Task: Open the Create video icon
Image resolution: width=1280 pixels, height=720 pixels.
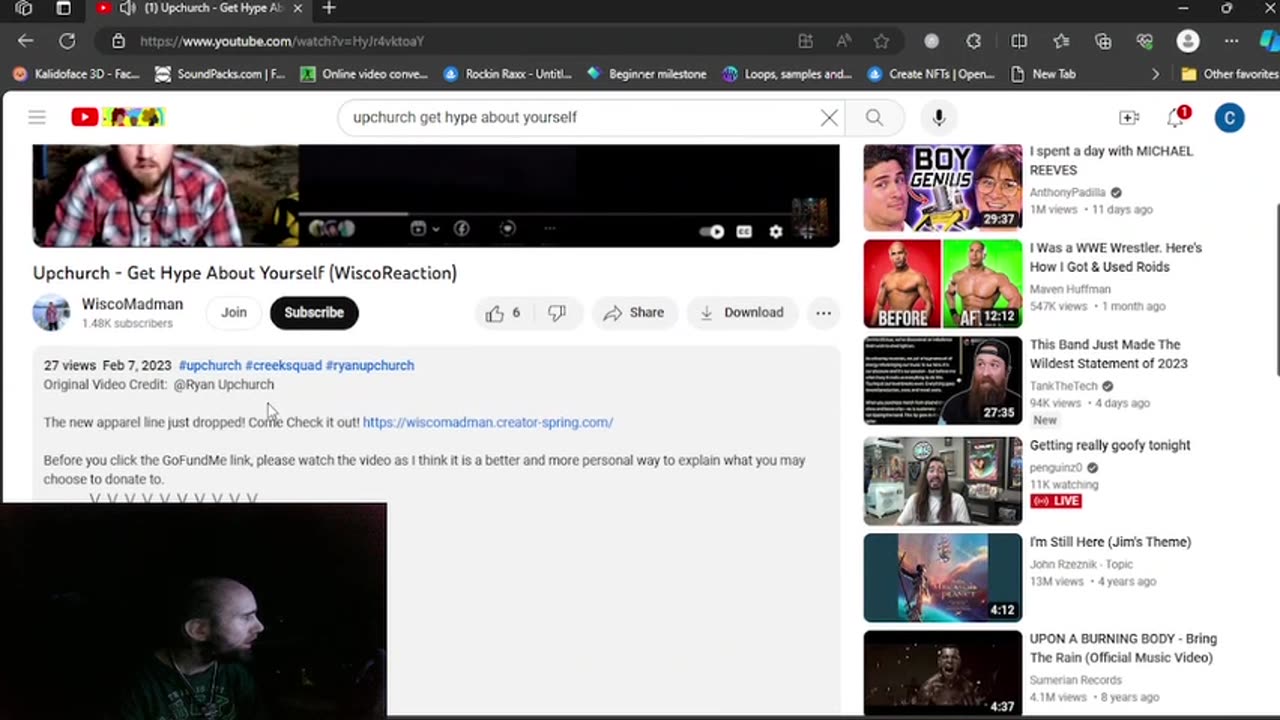Action: pos(1129,117)
